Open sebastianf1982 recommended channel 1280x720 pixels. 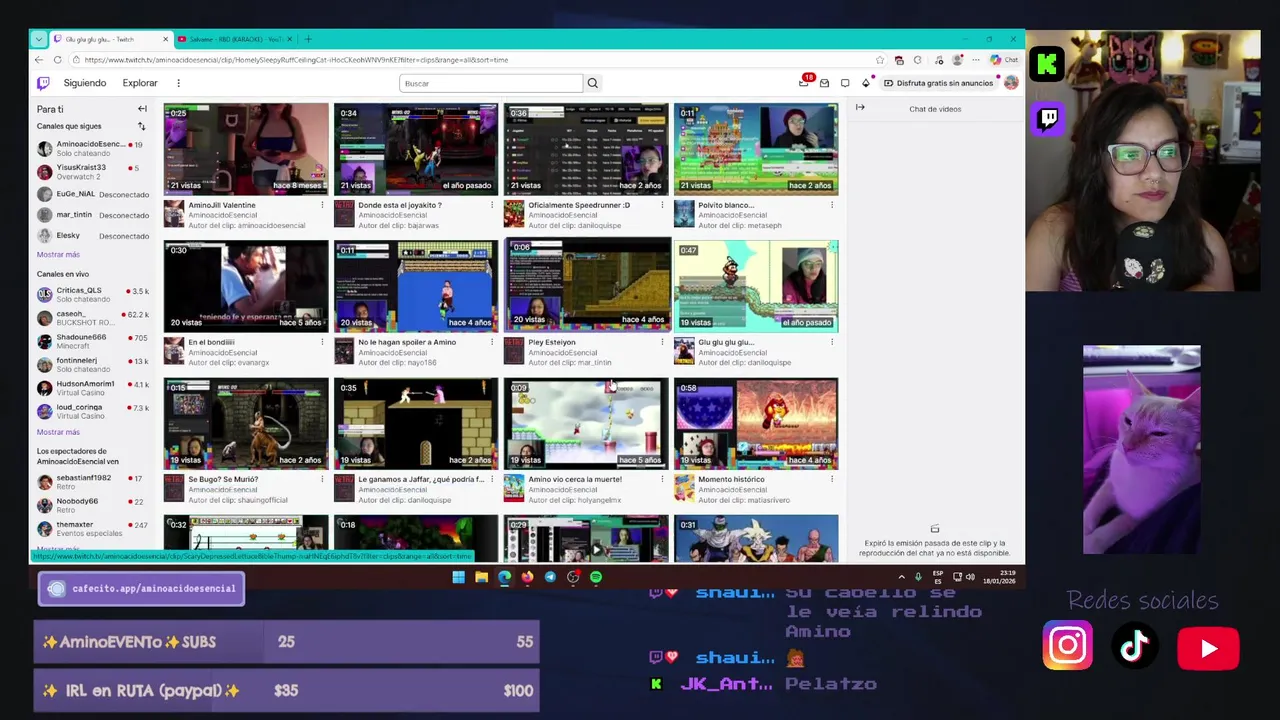click(92, 482)
